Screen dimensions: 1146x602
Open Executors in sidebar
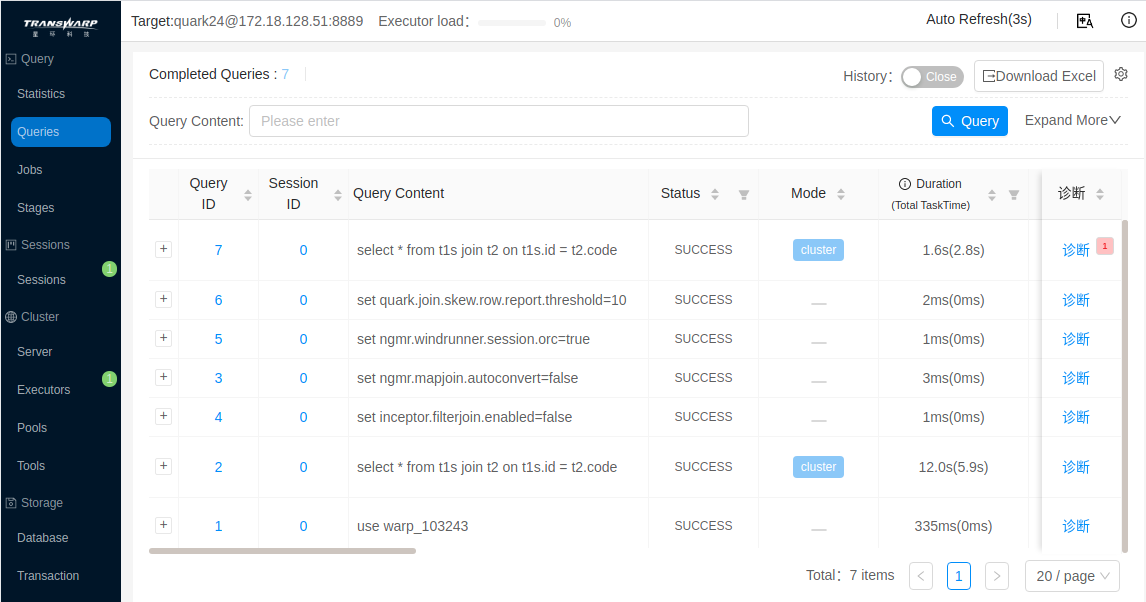tap(44, 389)
